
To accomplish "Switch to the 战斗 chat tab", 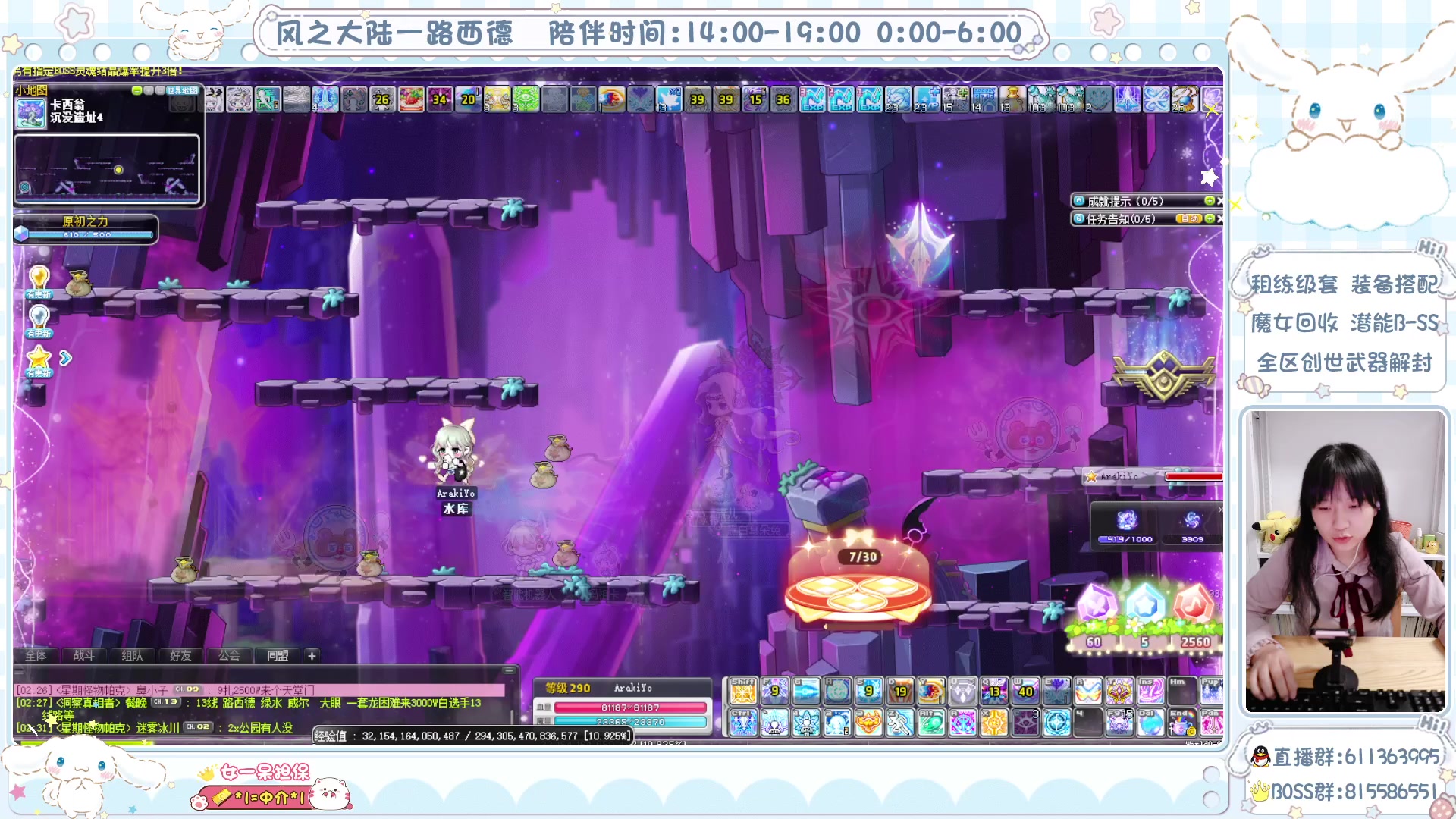I will coord(83,655).
